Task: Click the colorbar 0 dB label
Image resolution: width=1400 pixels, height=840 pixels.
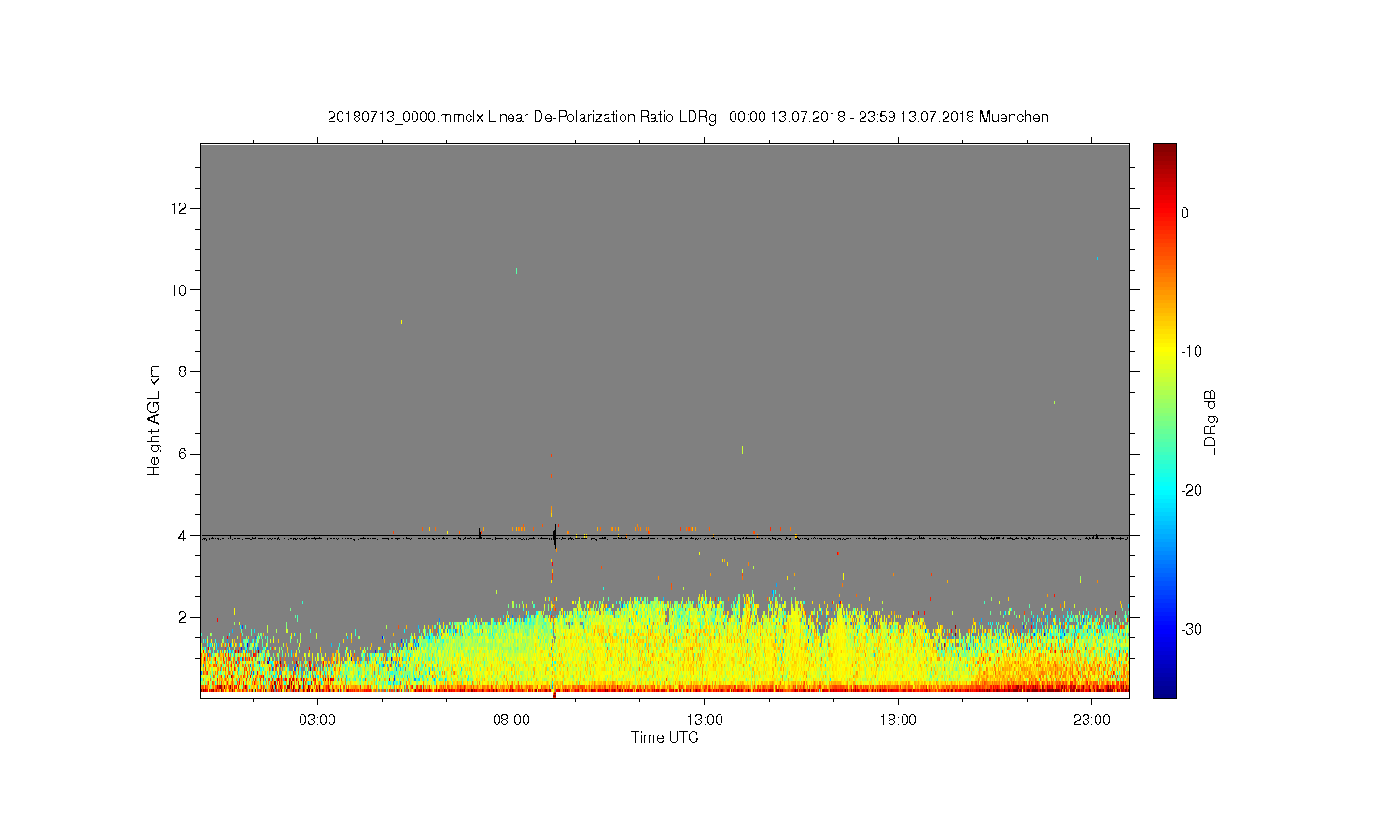Action: [1184, 213]
